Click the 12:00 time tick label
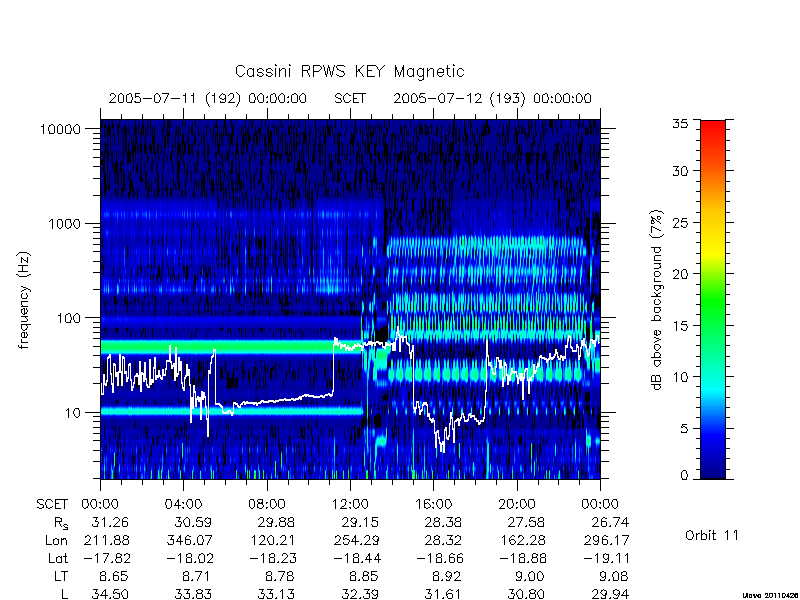The image size is (800, 600). (350, 505)
